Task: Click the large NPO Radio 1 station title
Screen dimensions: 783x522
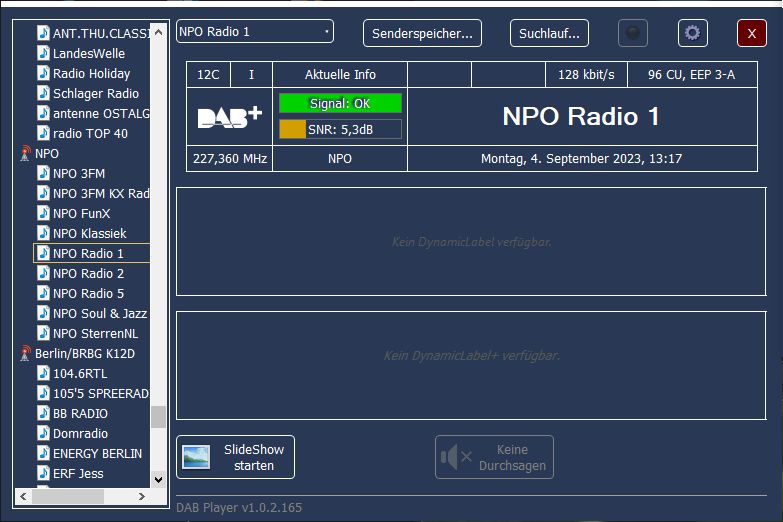Action: (581, 116)
